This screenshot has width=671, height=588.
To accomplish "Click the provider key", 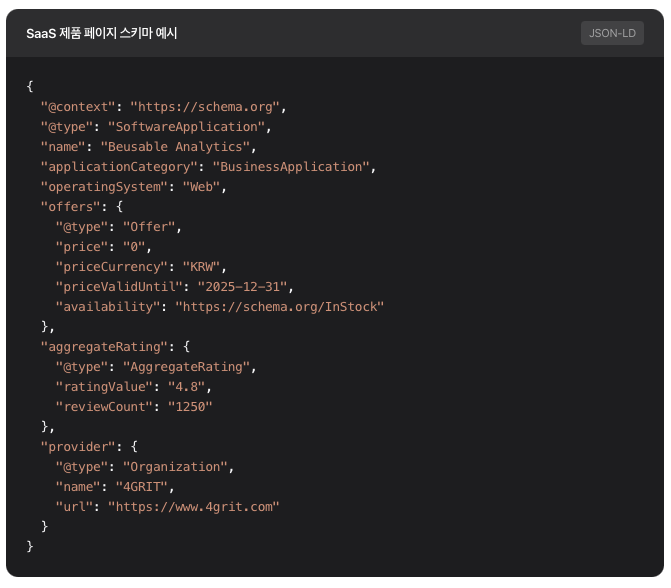I will (77, 447).
